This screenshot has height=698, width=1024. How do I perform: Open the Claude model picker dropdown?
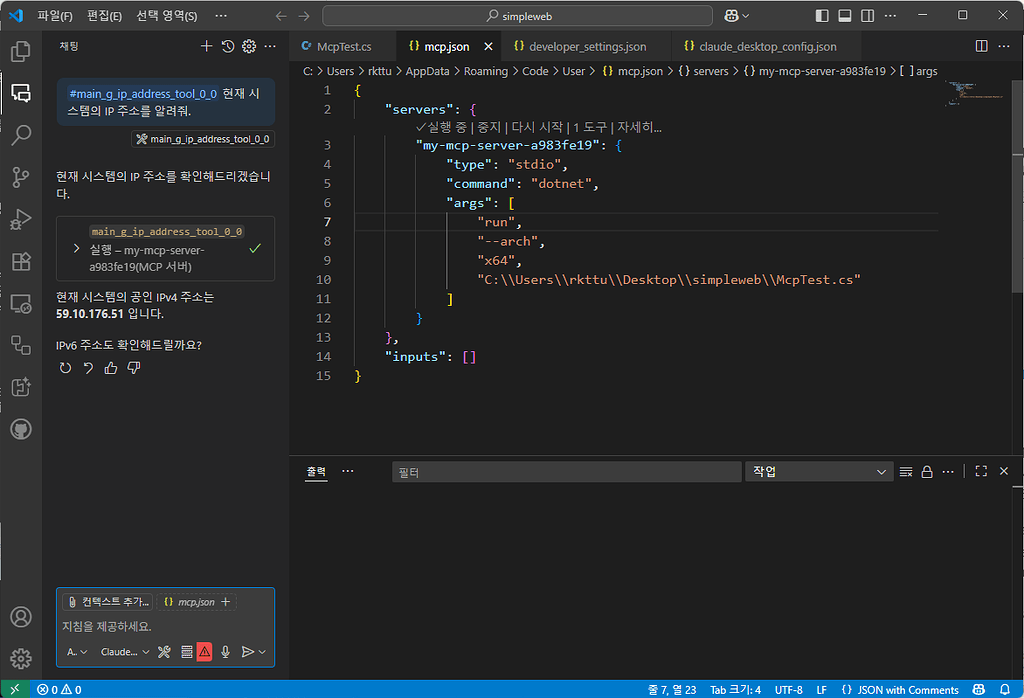pos(125,652)
